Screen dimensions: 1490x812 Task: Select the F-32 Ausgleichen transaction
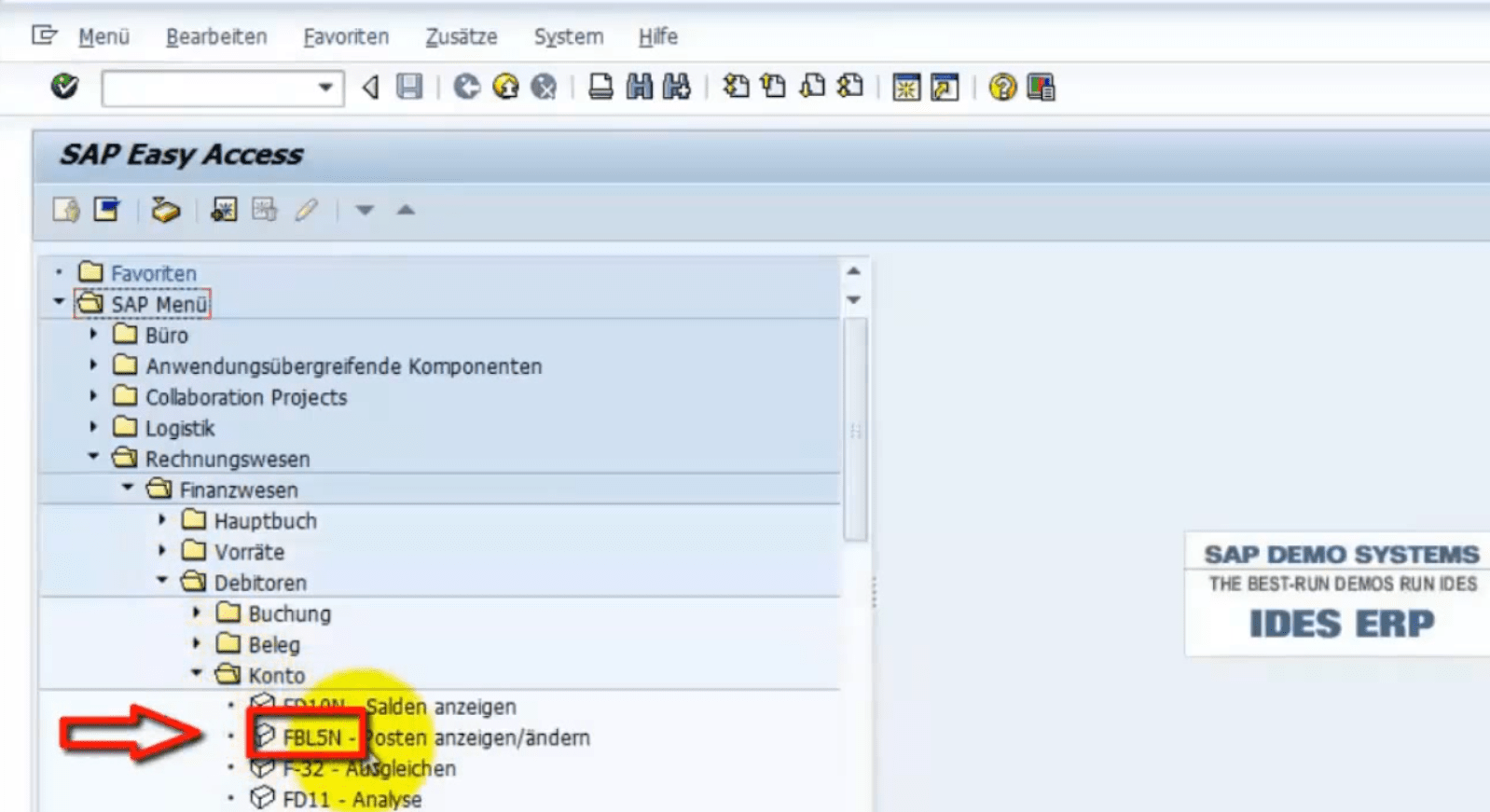[x=369, y=769]
